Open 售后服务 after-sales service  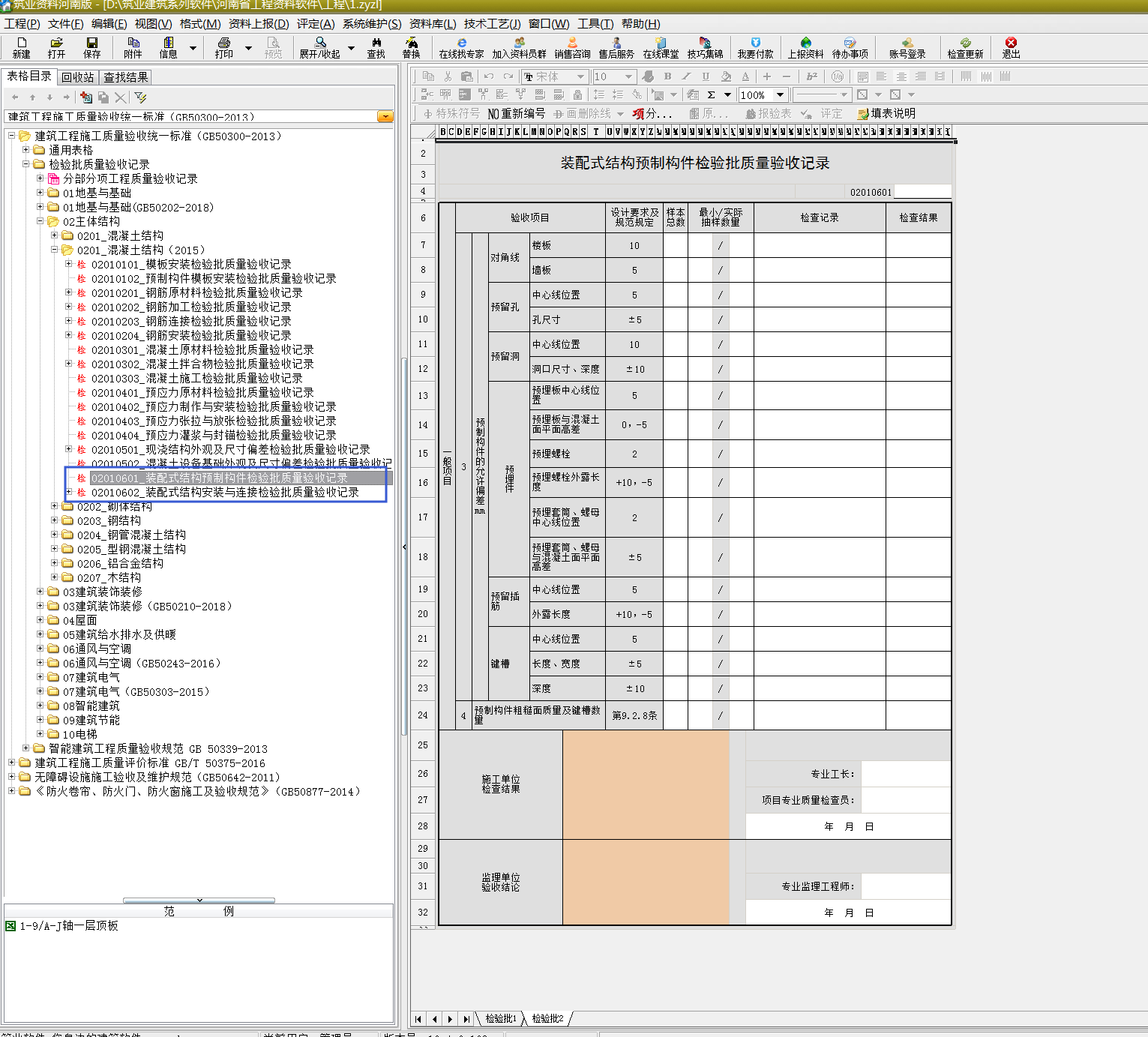coord(616,47)
